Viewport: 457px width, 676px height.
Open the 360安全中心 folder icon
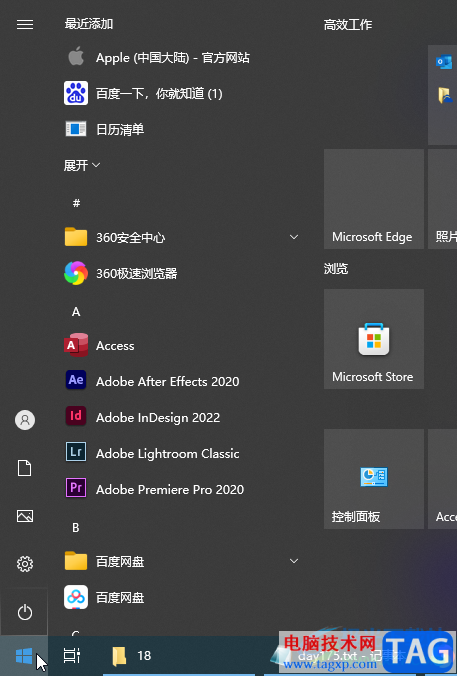click(x=76, y=237)
